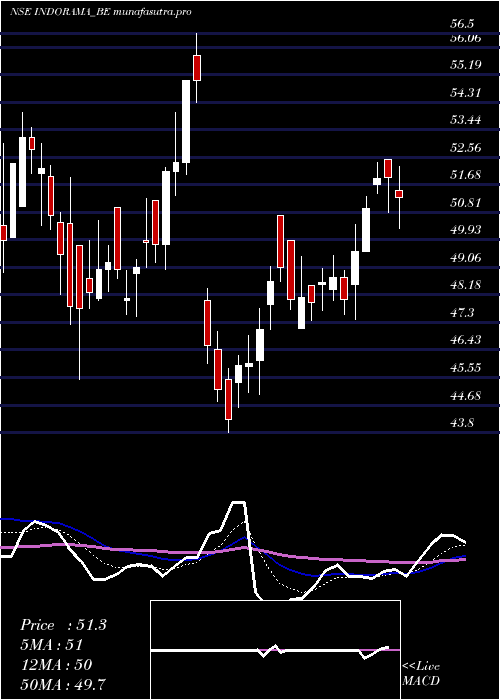The image size is (500, 700).
Task: Select the 51.68 price axis label
Action: pyautogui.click(x=466, y=175)
